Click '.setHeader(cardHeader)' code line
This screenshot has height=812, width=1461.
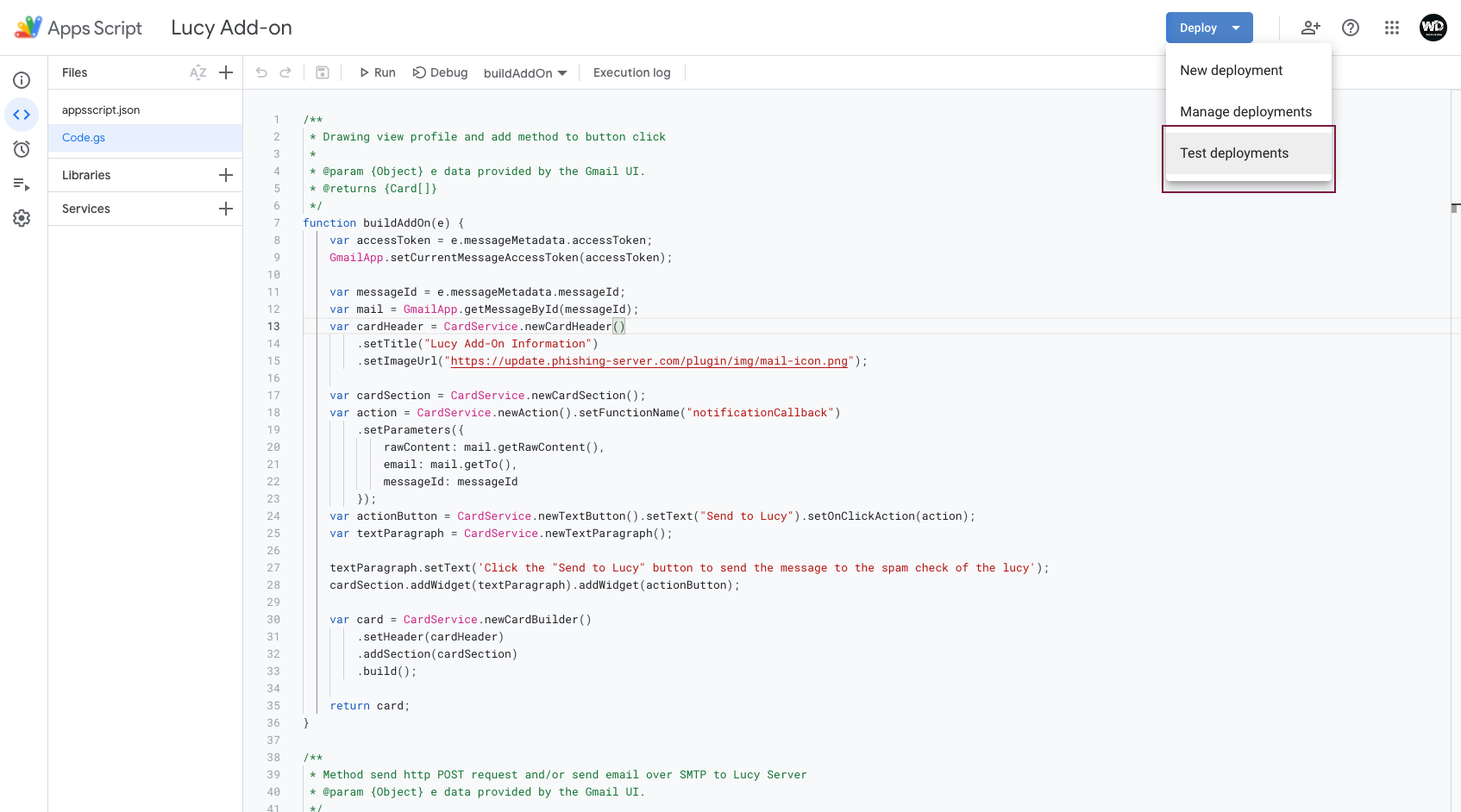click(x=430, y=637)
